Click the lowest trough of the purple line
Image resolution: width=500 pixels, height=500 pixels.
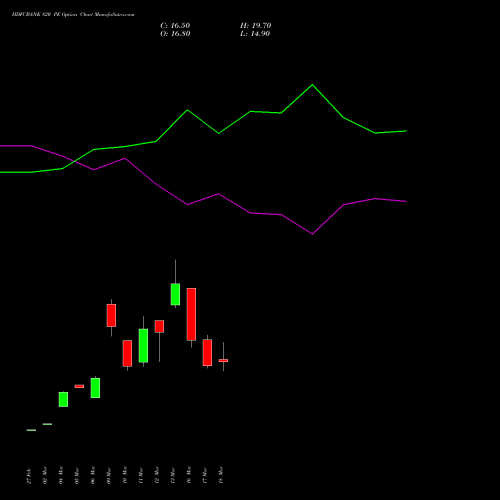[312, 234]
